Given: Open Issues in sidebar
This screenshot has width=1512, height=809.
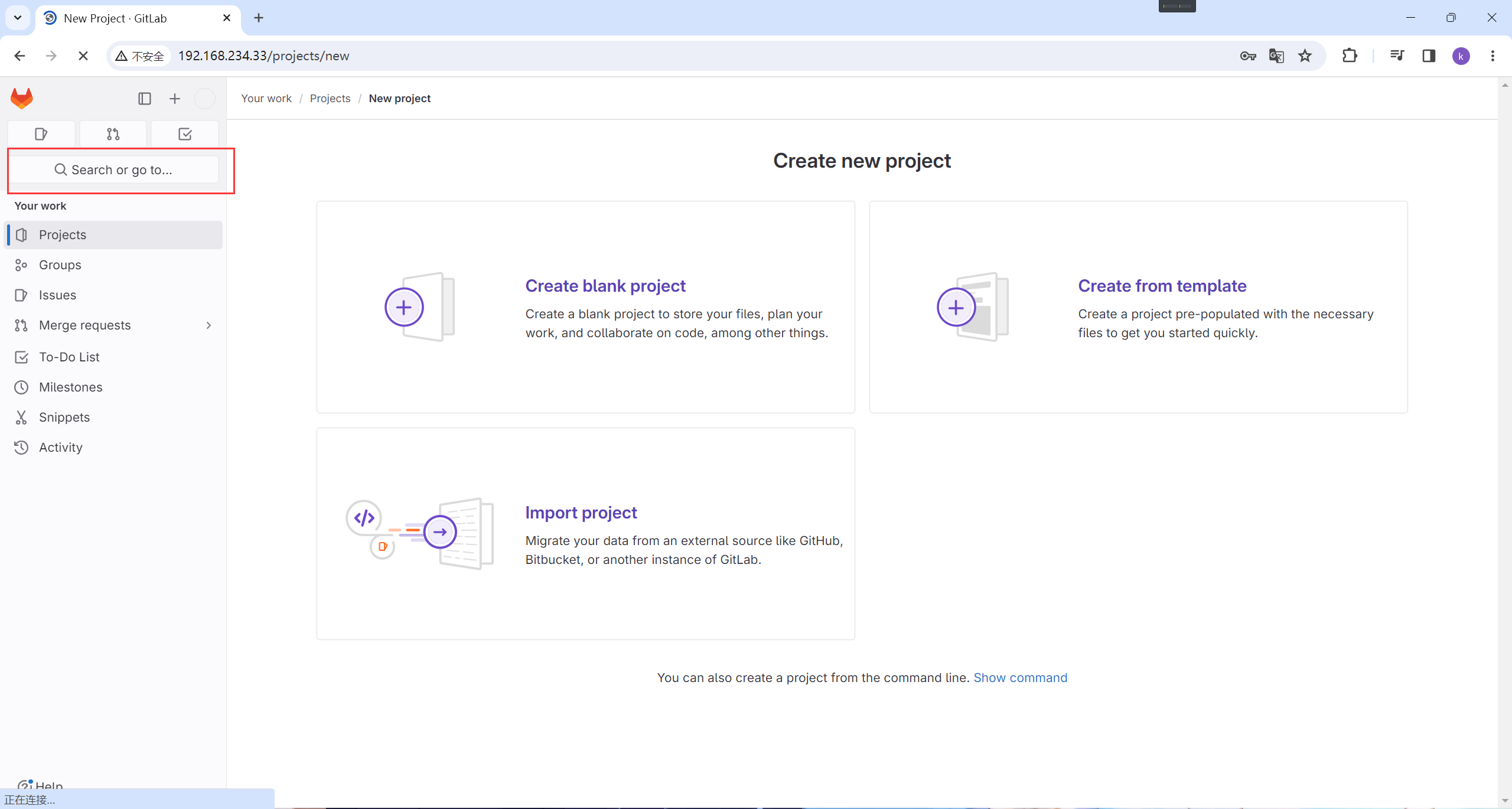Looking at the screenshot, I should (57, 295).
